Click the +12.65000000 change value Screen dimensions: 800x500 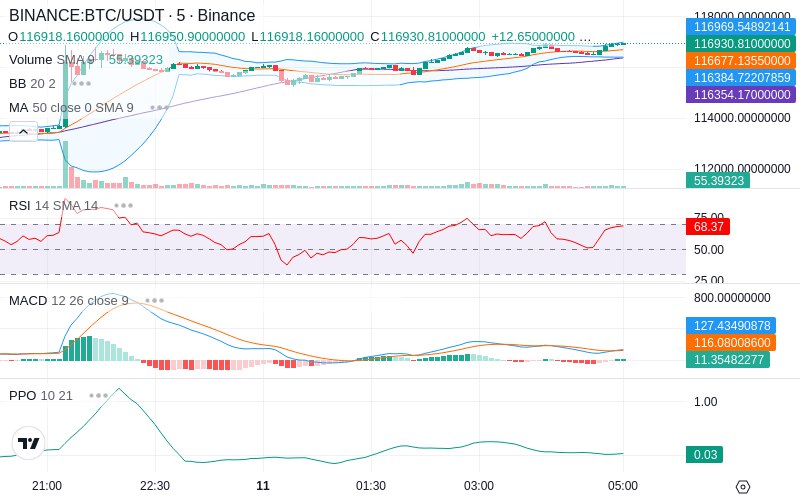(533, 37)
